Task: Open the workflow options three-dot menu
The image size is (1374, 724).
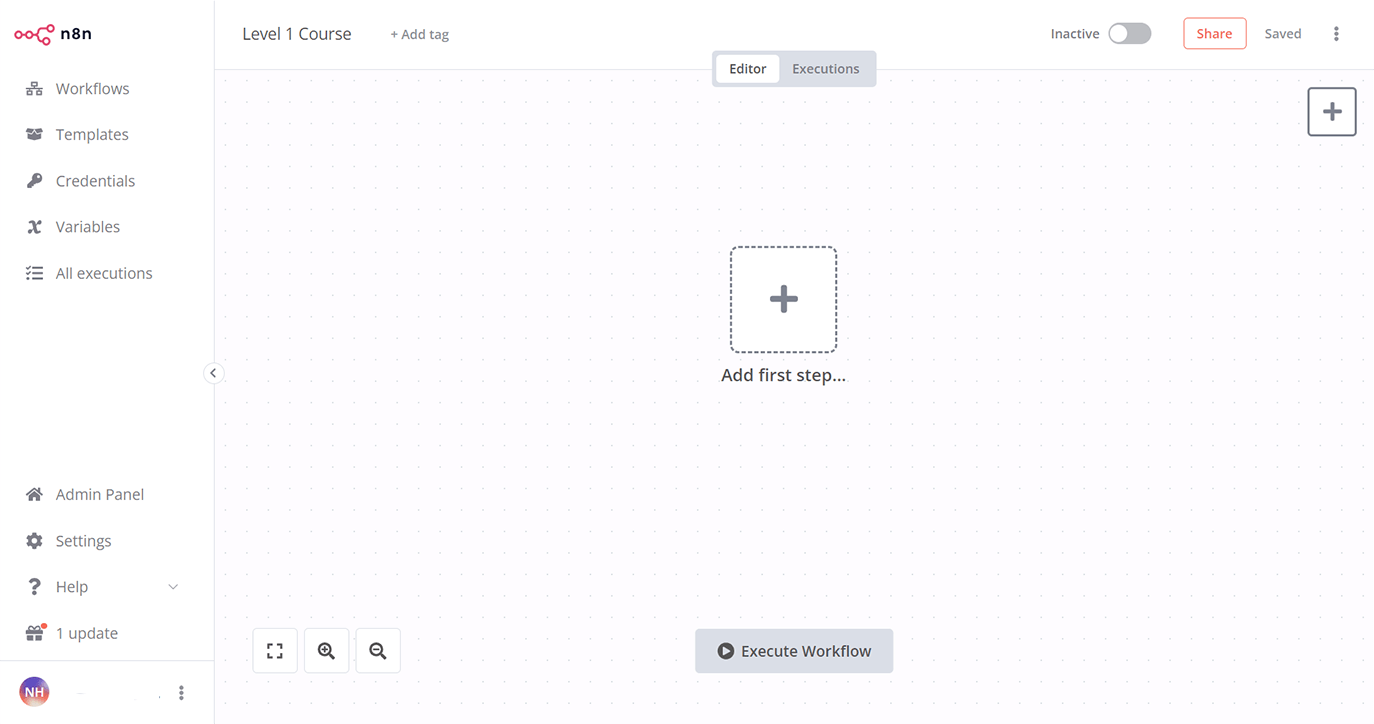Action: 1336,33
